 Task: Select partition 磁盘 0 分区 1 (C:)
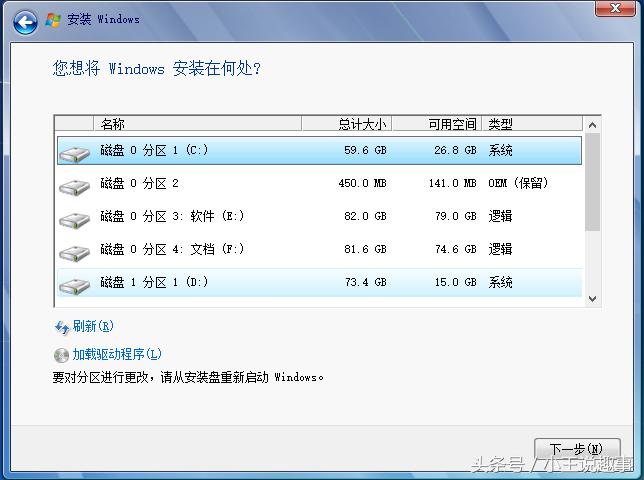(319, 151)
